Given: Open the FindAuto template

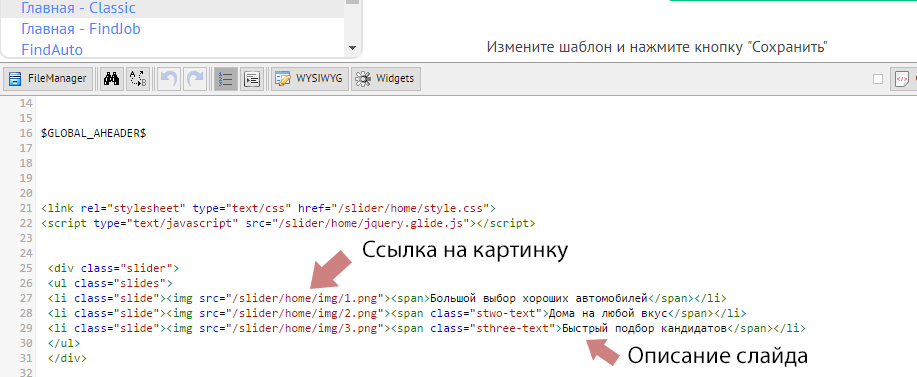Looking at the screenshot, I should 52,50.
